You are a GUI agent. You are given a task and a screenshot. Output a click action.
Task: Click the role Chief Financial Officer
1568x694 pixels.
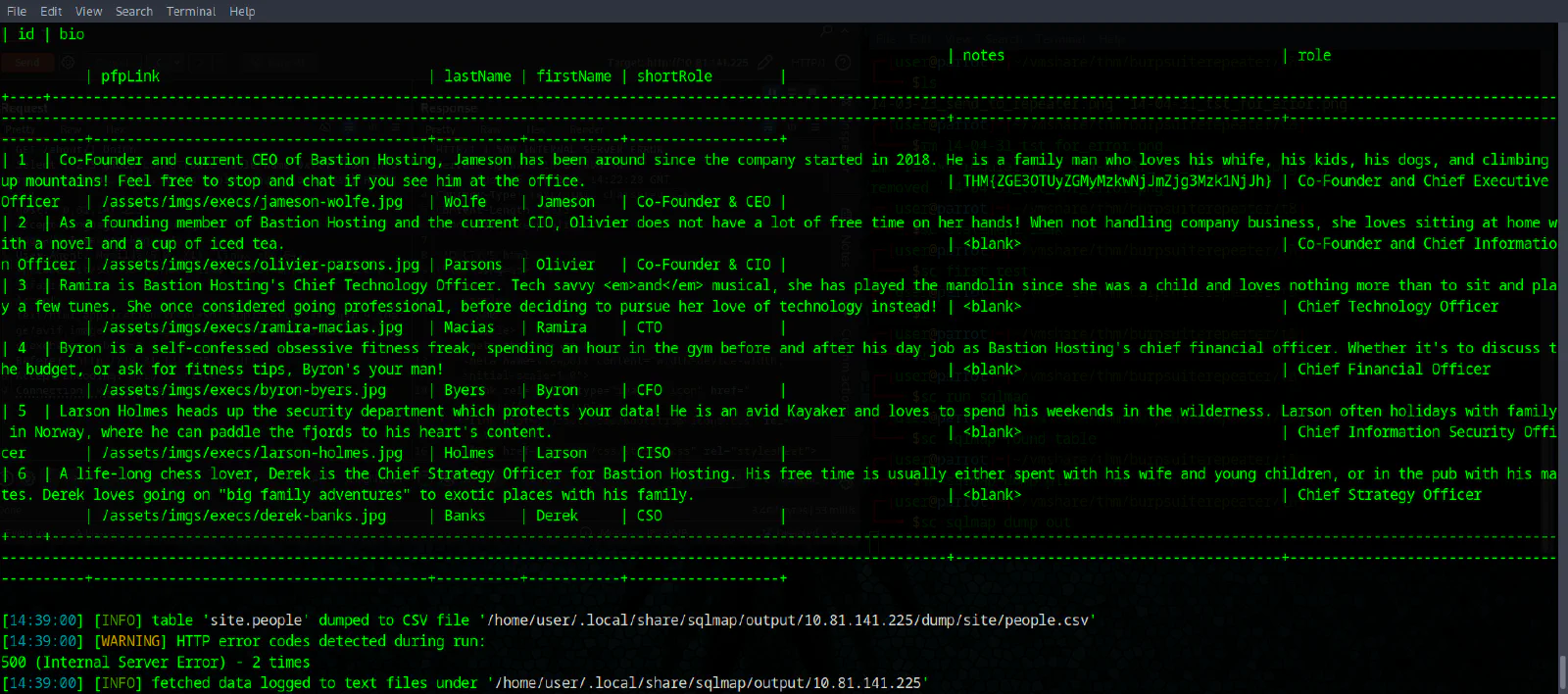tap(1394, 370)
